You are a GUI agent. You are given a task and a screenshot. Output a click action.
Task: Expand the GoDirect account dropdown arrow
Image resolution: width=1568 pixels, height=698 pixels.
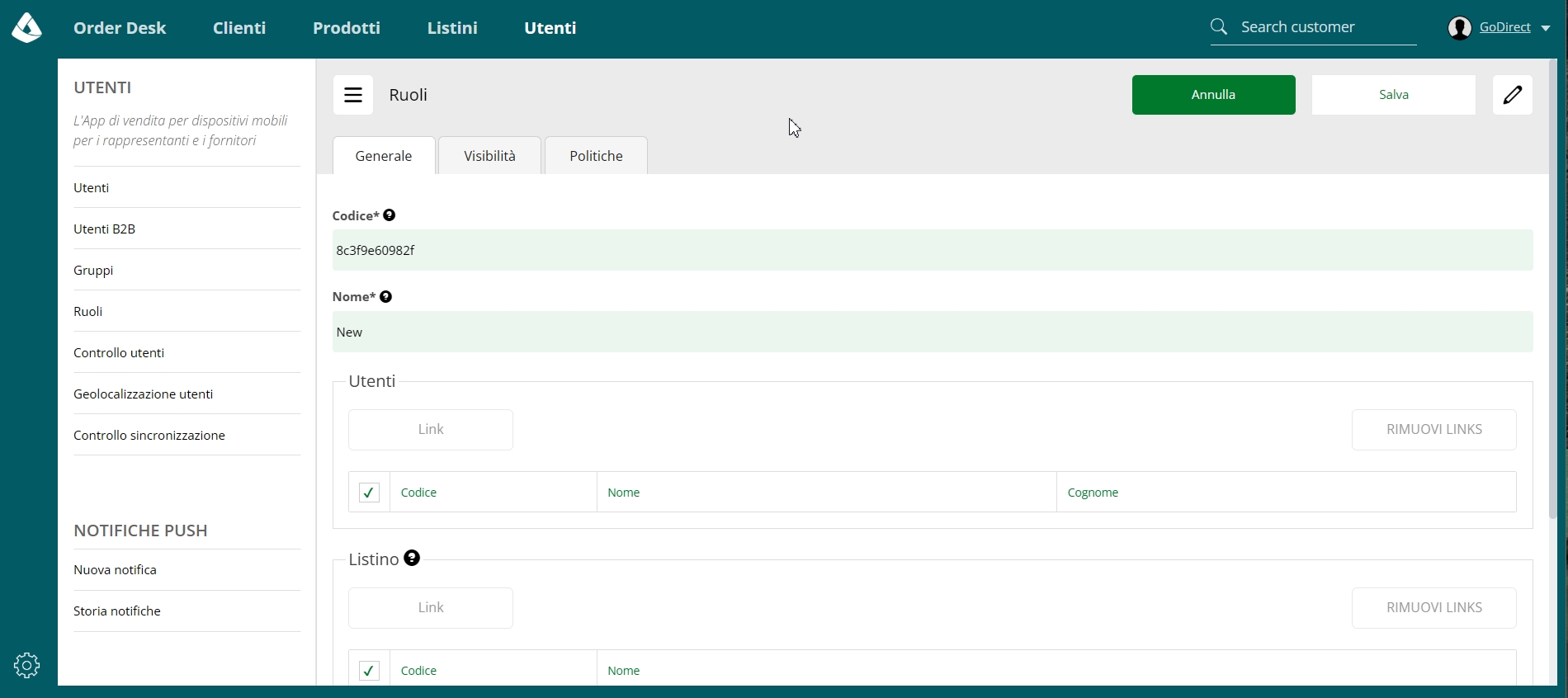coord(1546,28)
